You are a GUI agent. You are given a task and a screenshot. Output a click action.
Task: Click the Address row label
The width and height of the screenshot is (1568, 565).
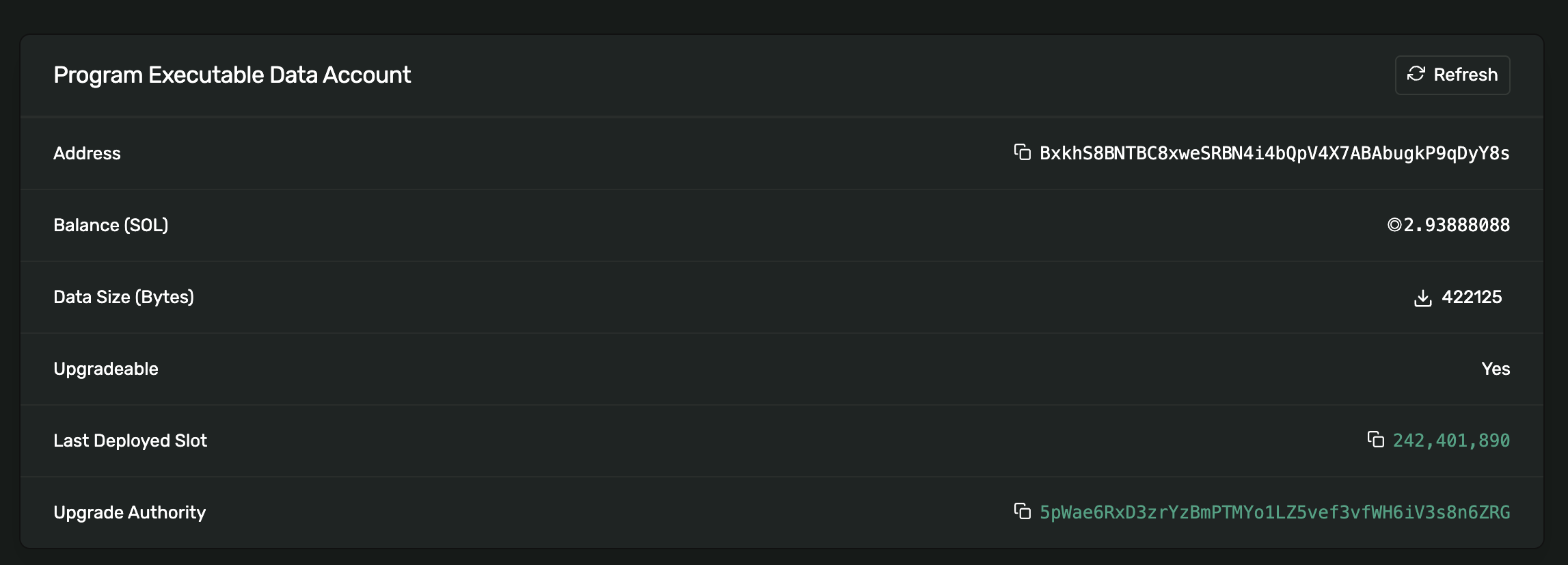(87, 153)
